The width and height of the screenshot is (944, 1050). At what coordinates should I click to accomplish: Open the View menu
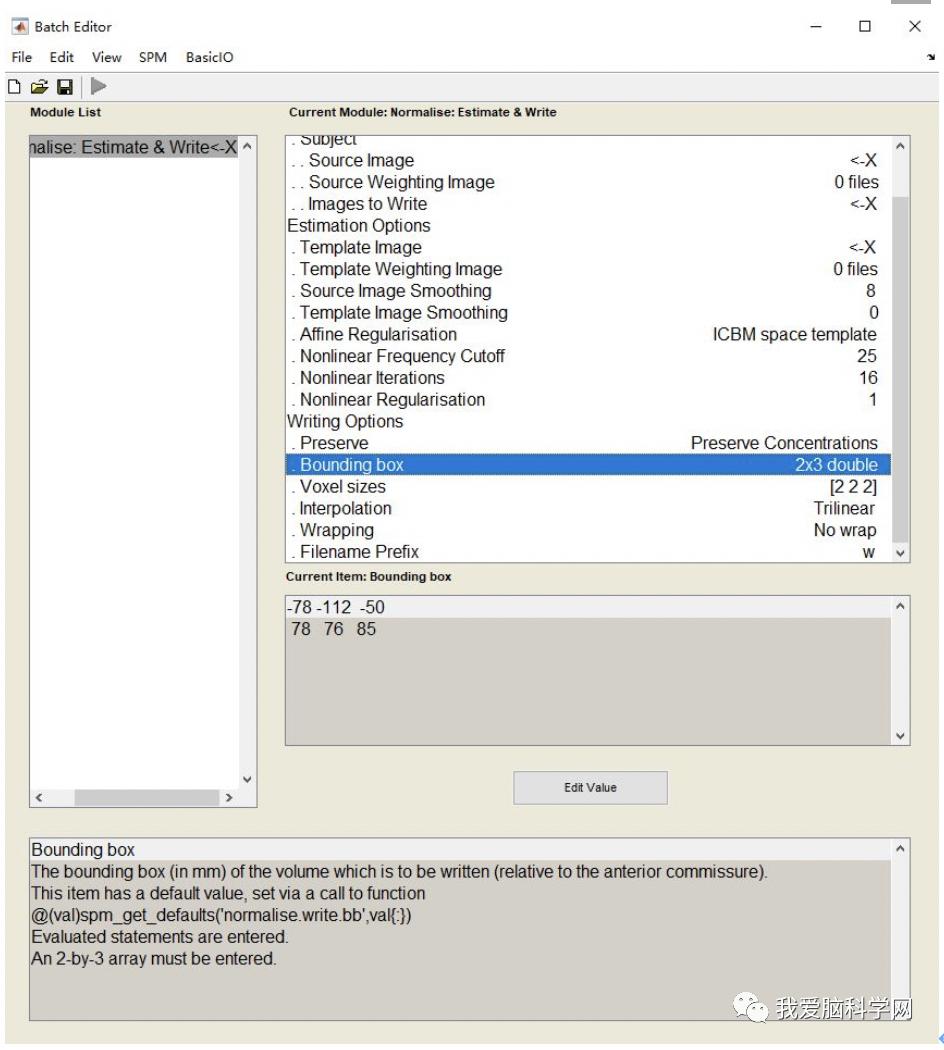pyautogui.click(x=106, y=58)
